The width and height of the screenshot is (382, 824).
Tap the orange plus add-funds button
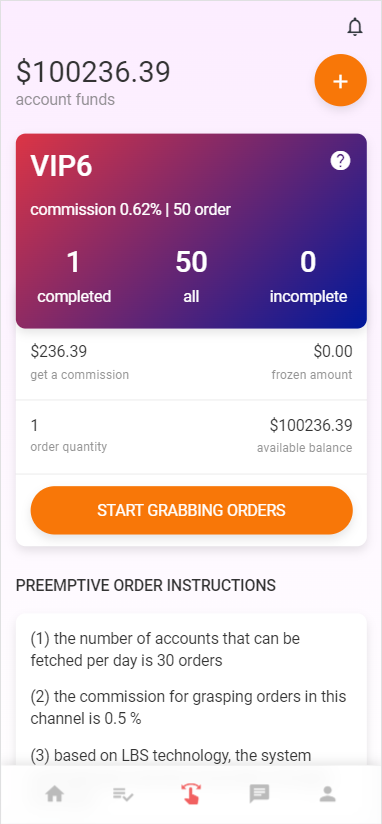click(x=340, y=80)
